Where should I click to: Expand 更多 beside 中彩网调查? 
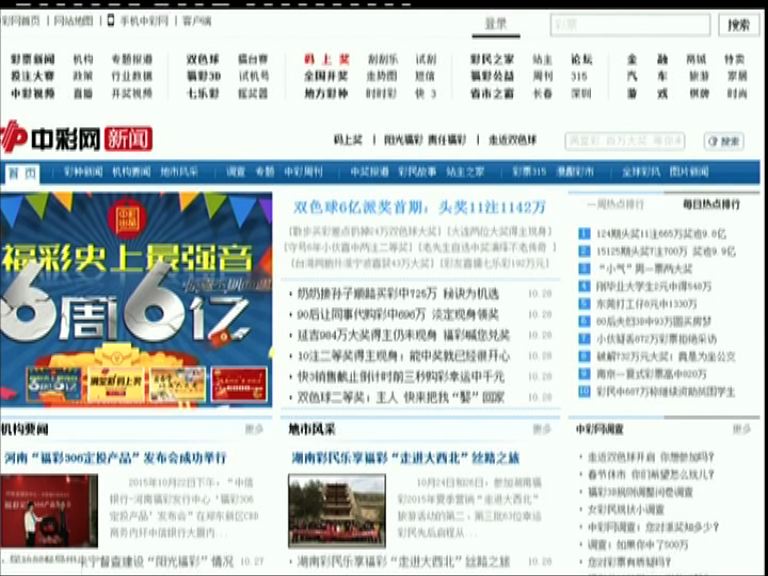coord(741,429)
